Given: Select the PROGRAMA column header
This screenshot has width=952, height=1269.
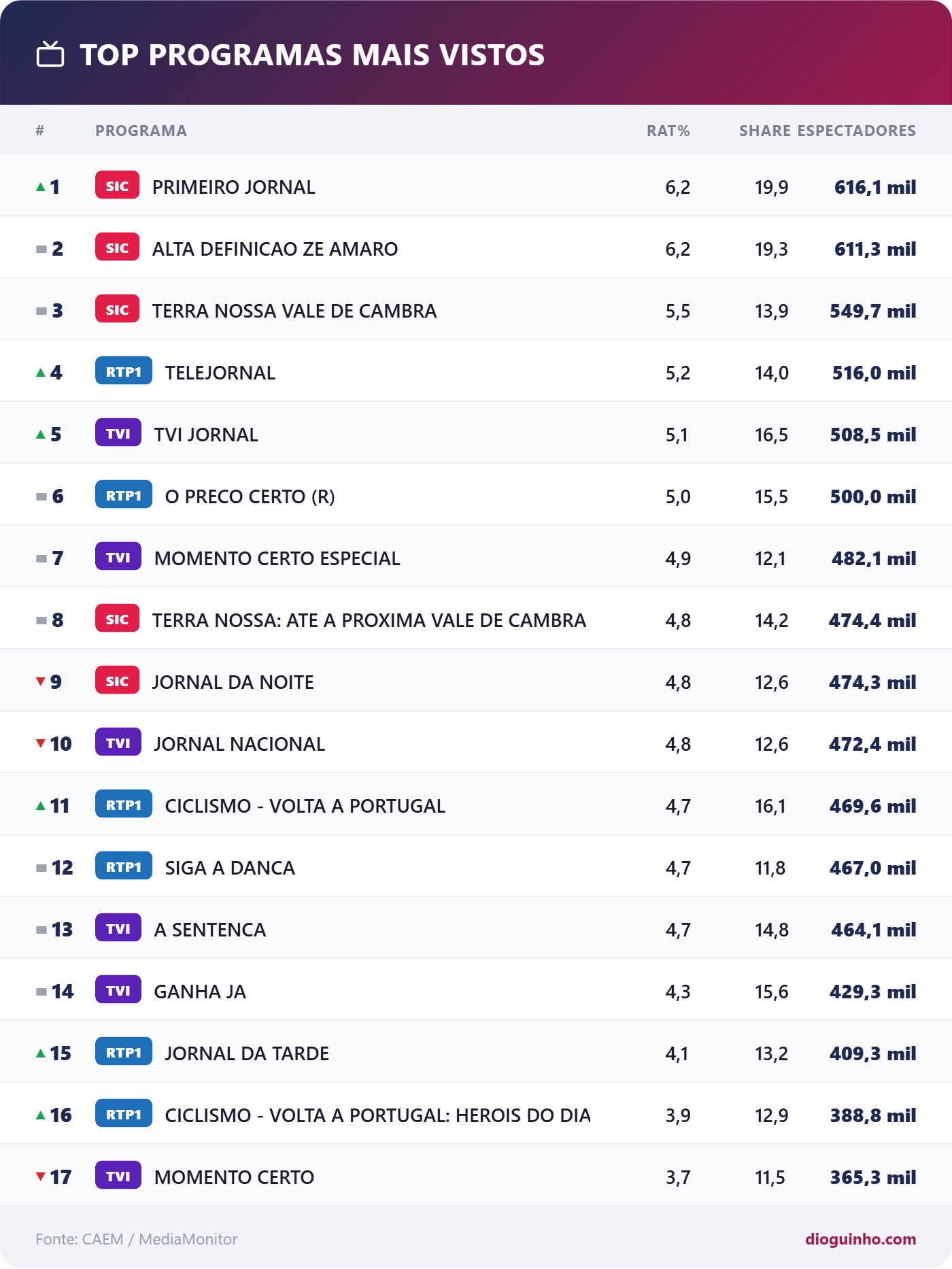Looking at the screenshot, I should tap(141, 131).
